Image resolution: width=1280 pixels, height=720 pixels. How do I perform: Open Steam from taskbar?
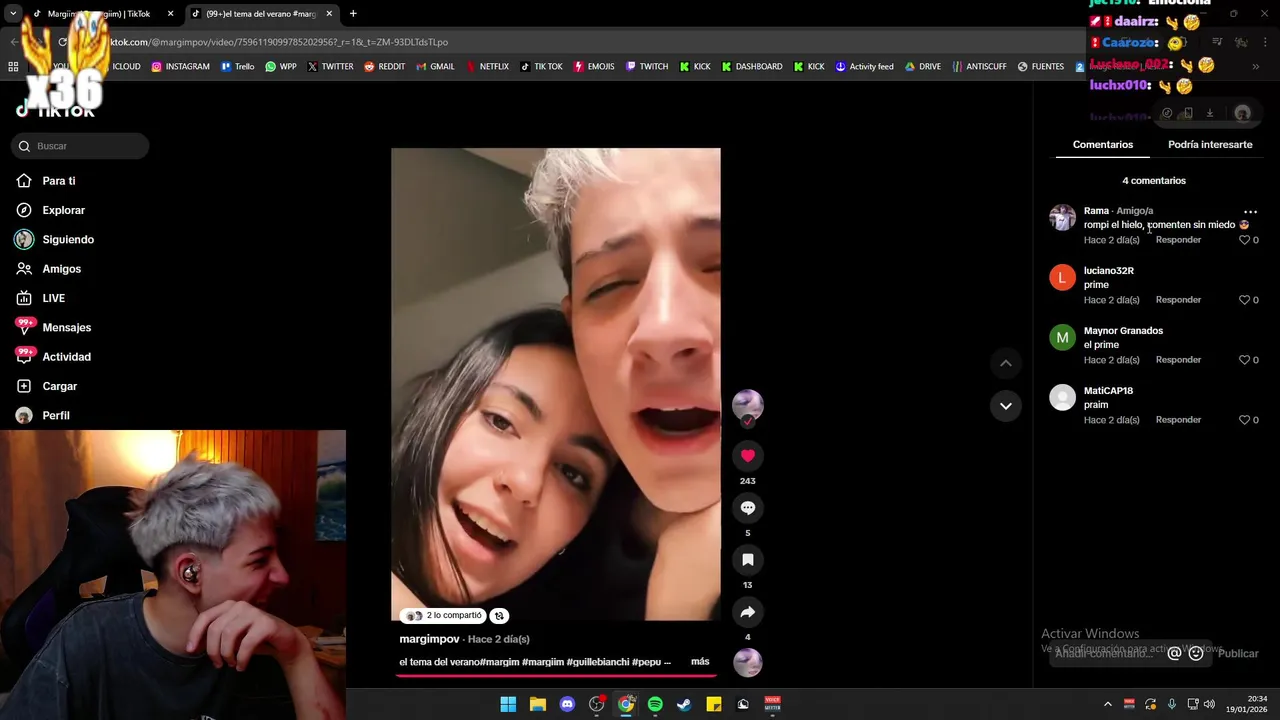click(x=684, y=704)
